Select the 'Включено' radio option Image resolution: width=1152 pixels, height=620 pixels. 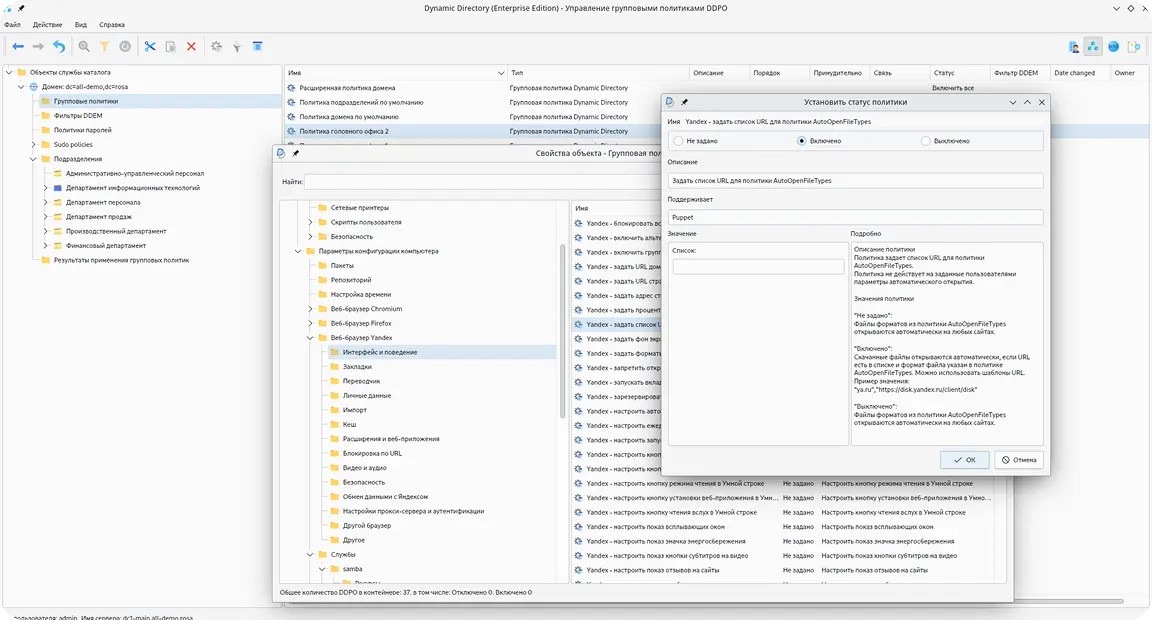click(x=802, y=141)
